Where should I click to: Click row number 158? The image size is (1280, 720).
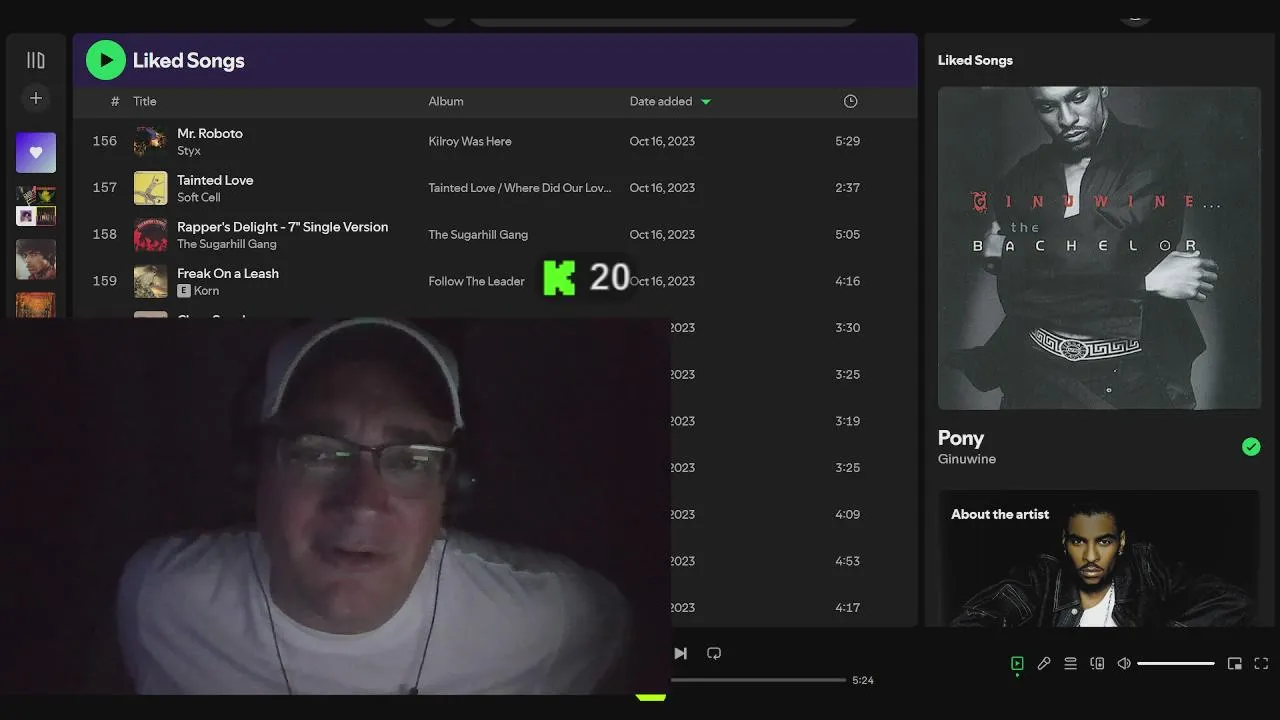click(105, 234)
